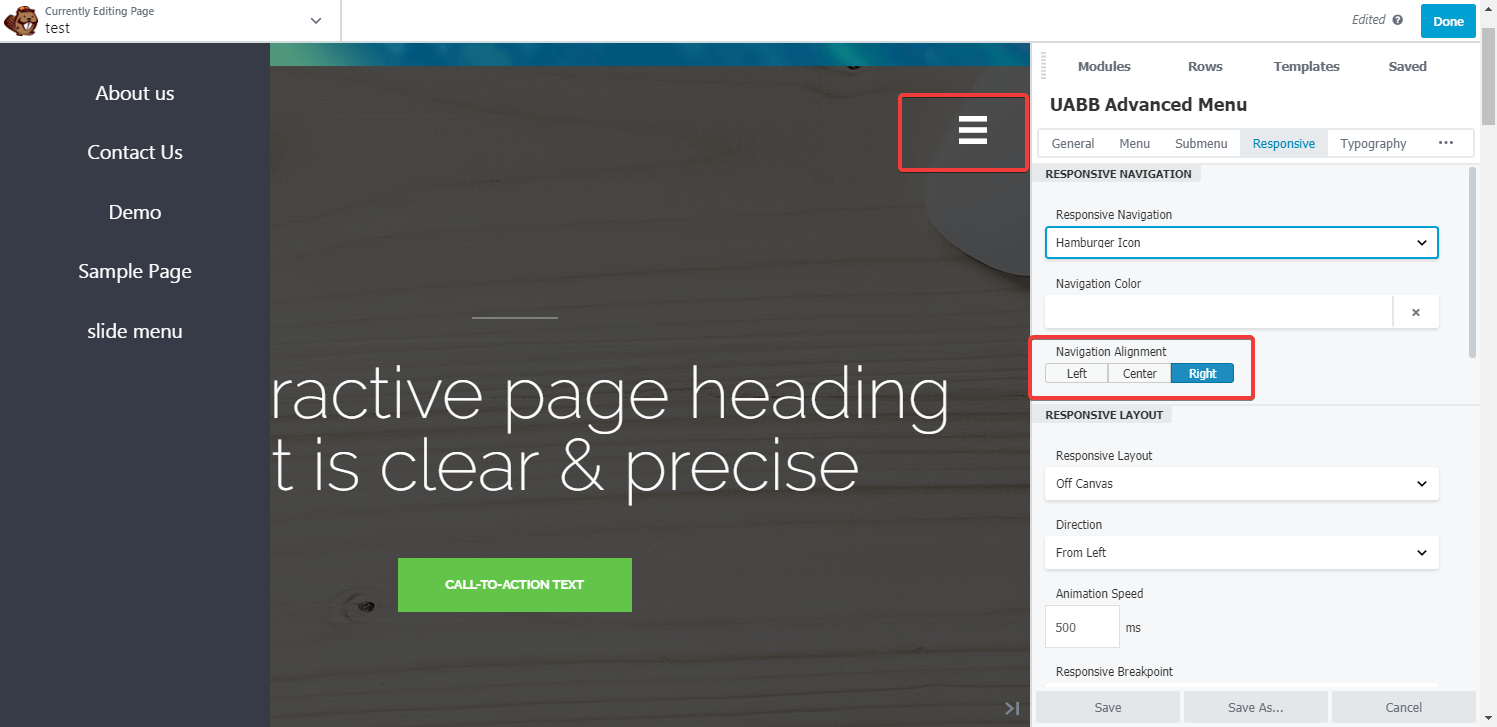Set Navigation Alignment to Center
Image resolution: width=1497 pixels, height=727 pixels.
(1139, 373)
